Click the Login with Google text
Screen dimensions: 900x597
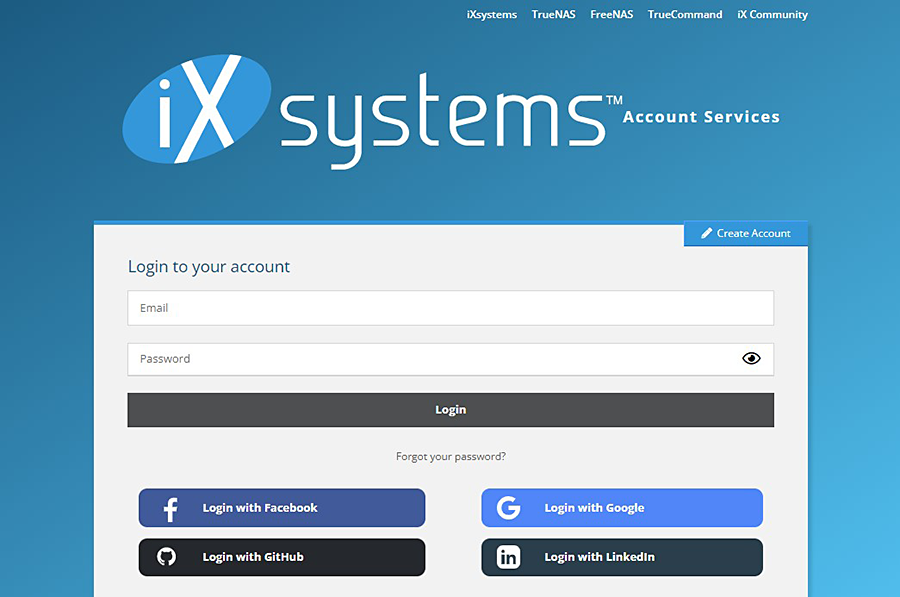pos(594,508)
